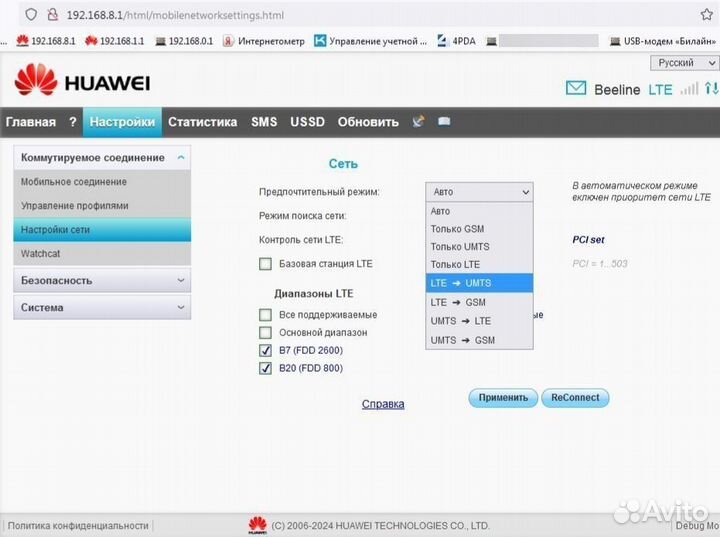This screenshot has width=720, height=537.
Task: Click the antenna icon in the navigation bar
Action: tap(418, 121)
